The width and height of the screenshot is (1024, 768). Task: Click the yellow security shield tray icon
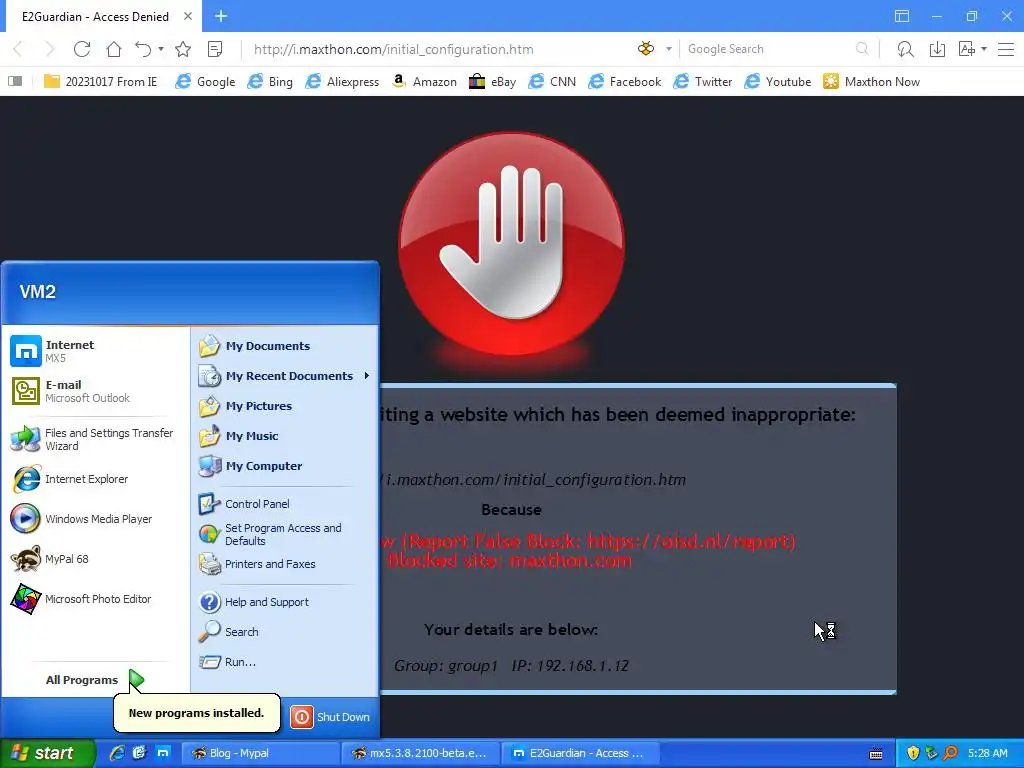(x=913, y=753)
